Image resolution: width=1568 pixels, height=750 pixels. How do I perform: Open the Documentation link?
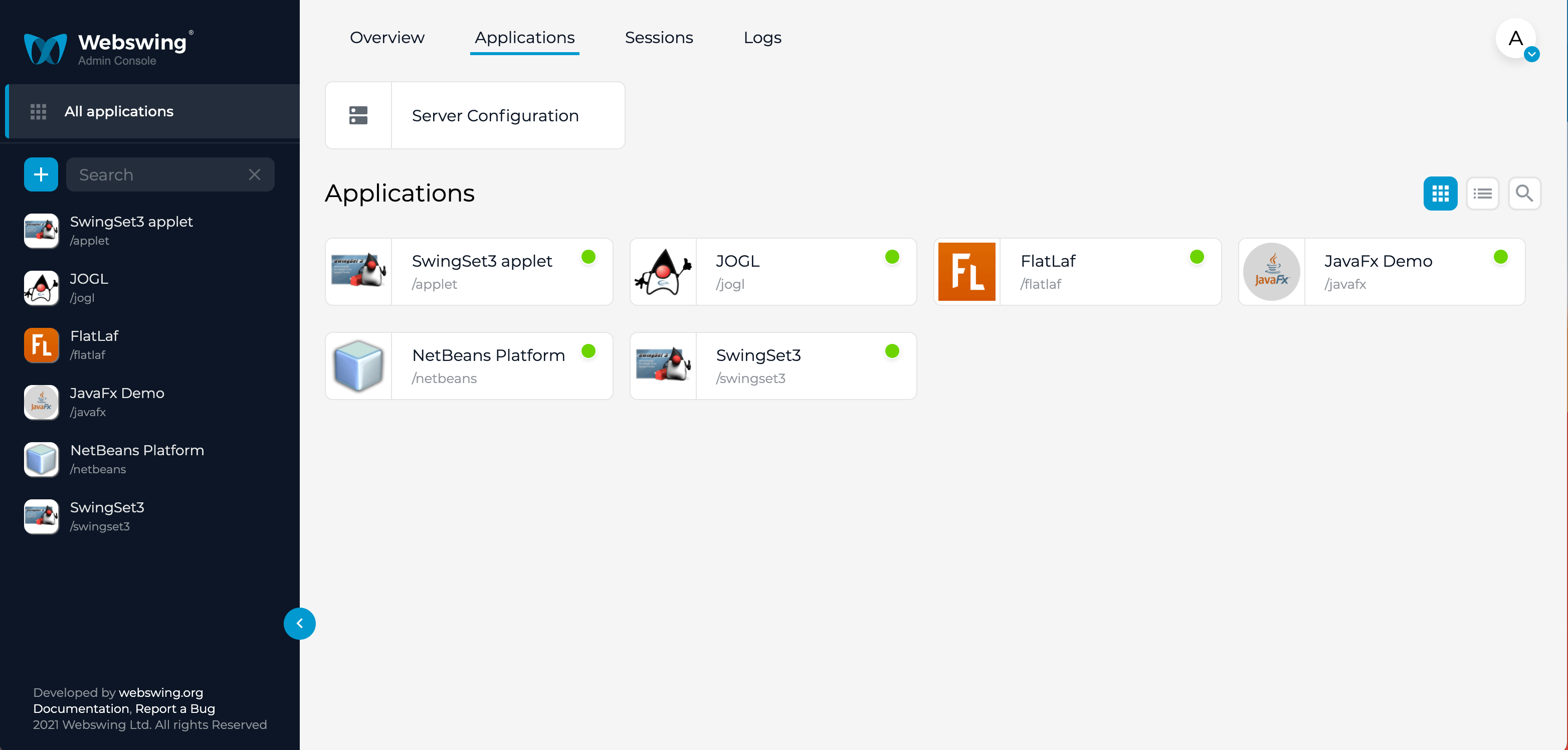click(81, 708)
